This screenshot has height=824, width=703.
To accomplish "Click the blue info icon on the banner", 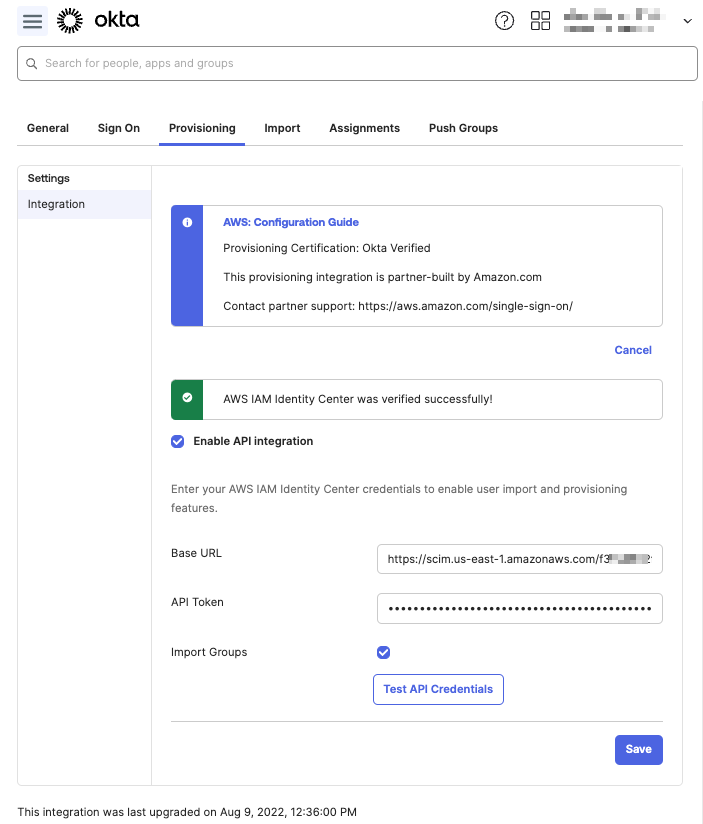I will (x=187, y=223).
